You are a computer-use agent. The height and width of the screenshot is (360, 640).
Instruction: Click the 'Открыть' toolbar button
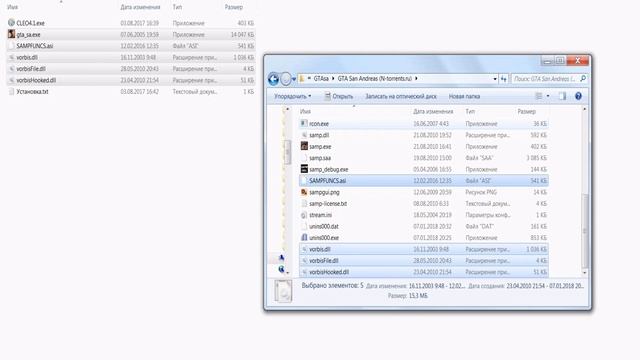[x=339, y=96]
